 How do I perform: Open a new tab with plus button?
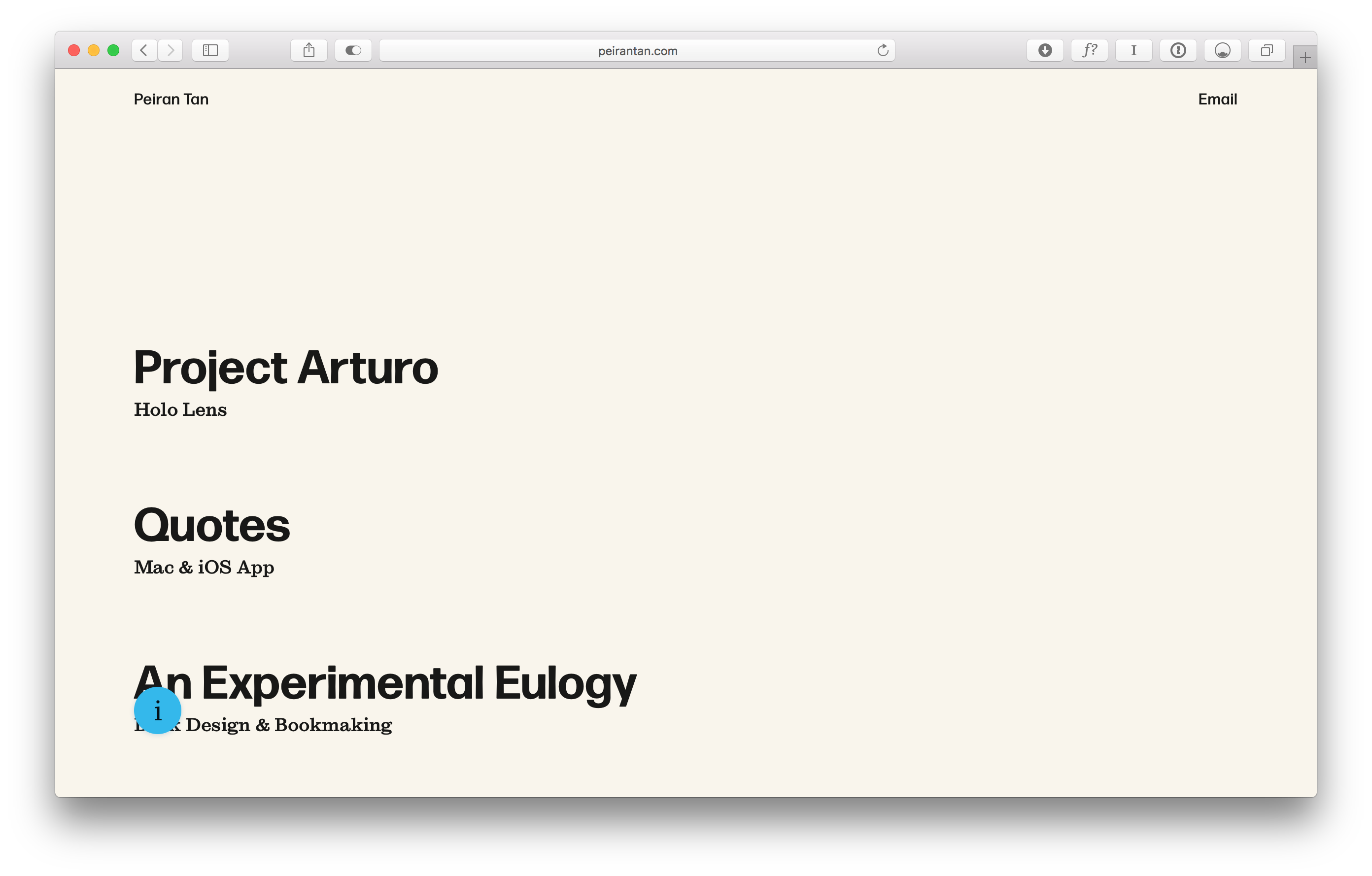[1305, 58]
